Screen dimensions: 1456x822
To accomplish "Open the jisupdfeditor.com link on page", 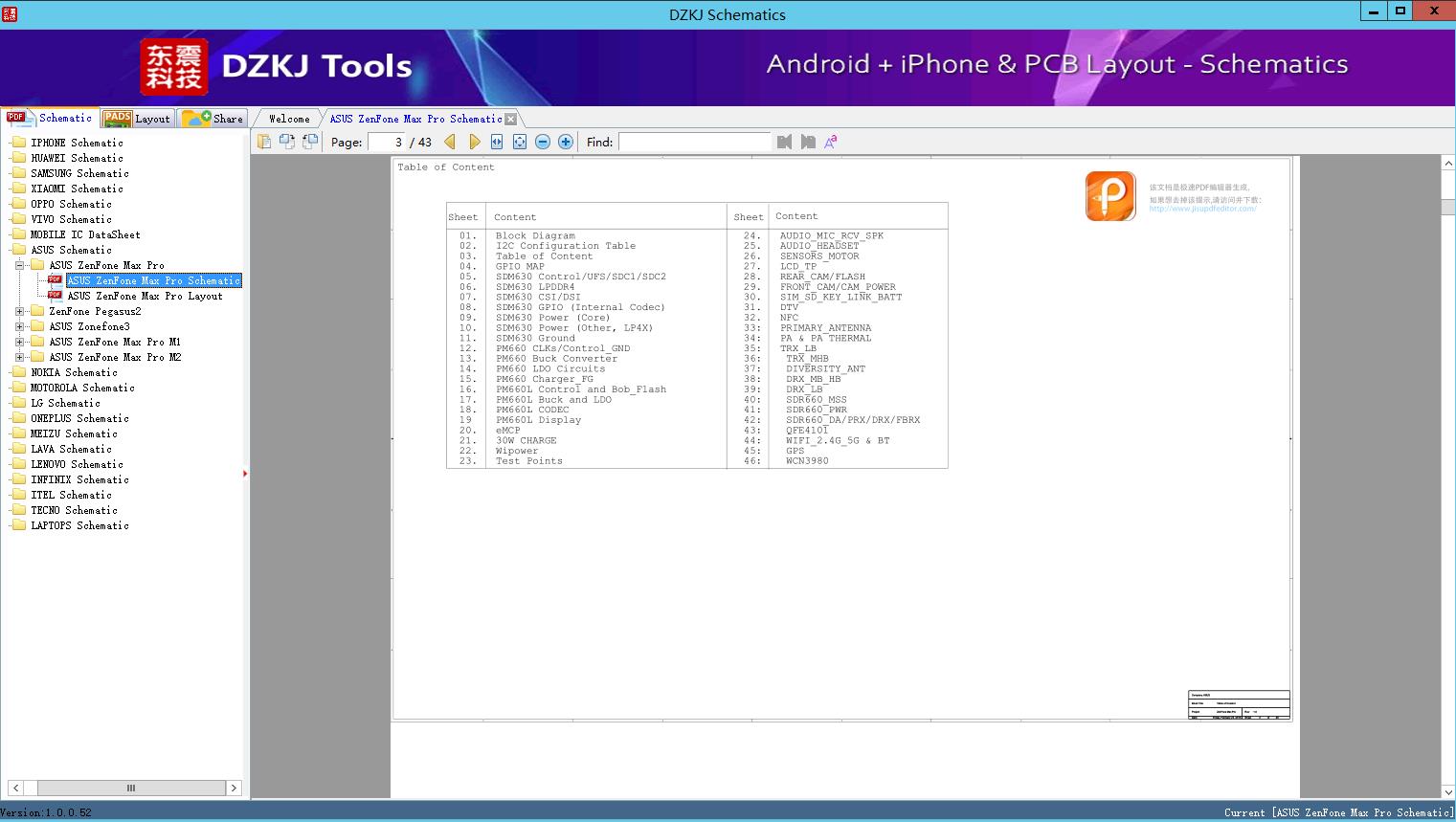I will click(x=1202, y=209).
